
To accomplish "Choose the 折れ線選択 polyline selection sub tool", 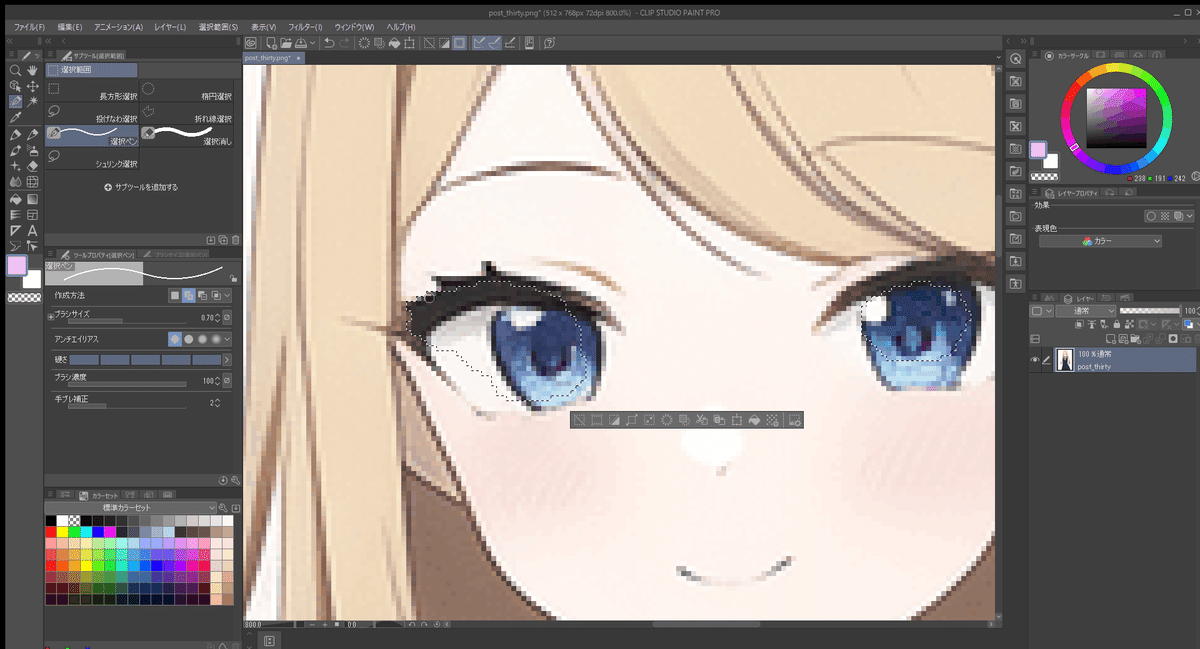I will pyautogui.click(x=187, y=114).
